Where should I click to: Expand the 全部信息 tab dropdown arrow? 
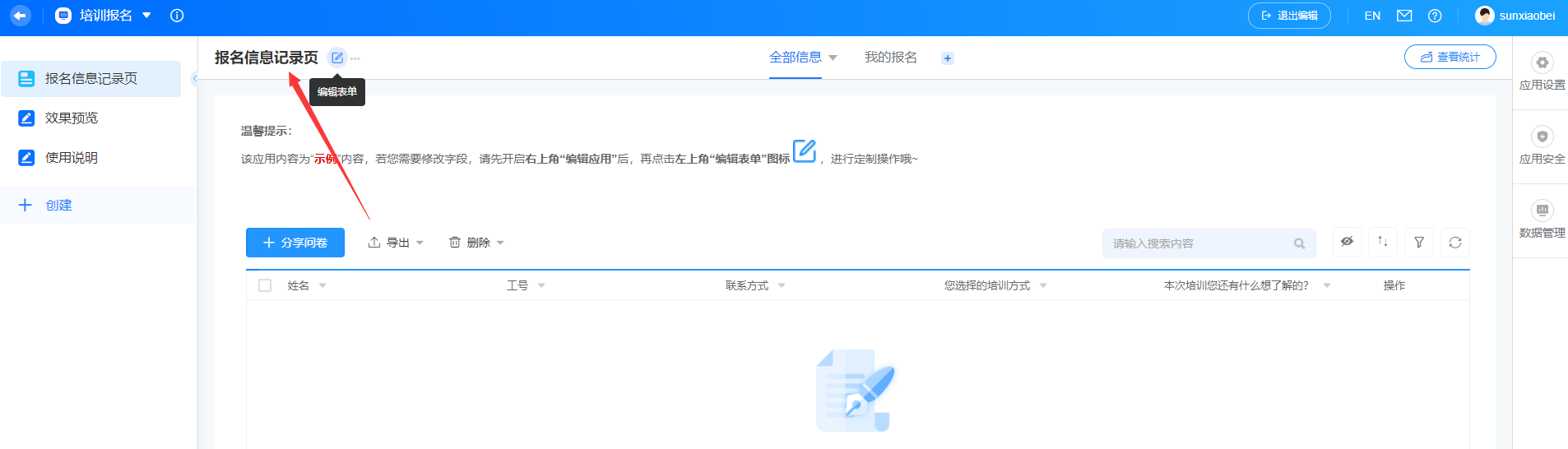(833, 58)
